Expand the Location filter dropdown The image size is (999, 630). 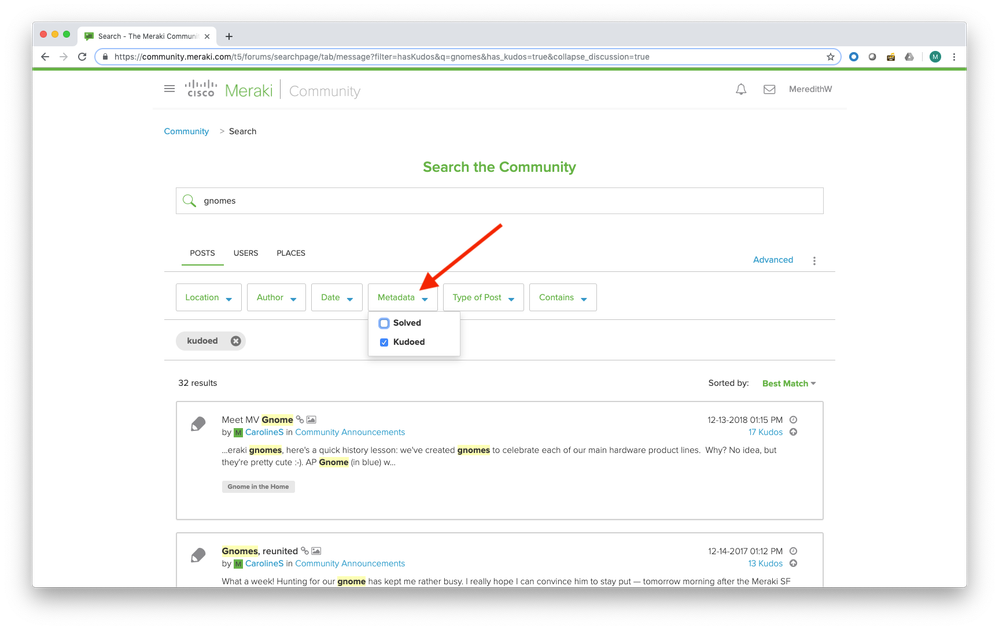pos(209,298)
